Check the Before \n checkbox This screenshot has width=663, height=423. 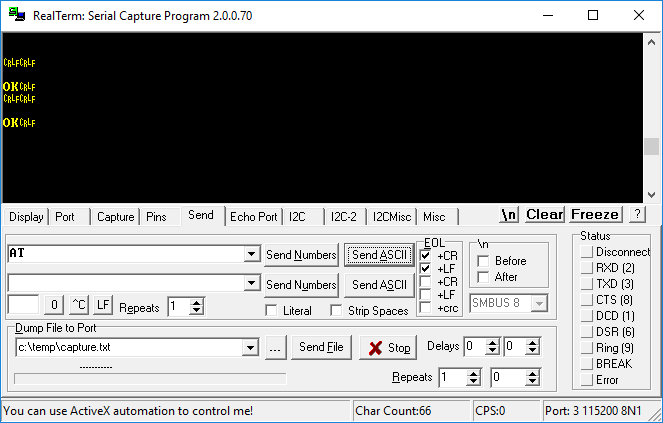pos(483,261)
